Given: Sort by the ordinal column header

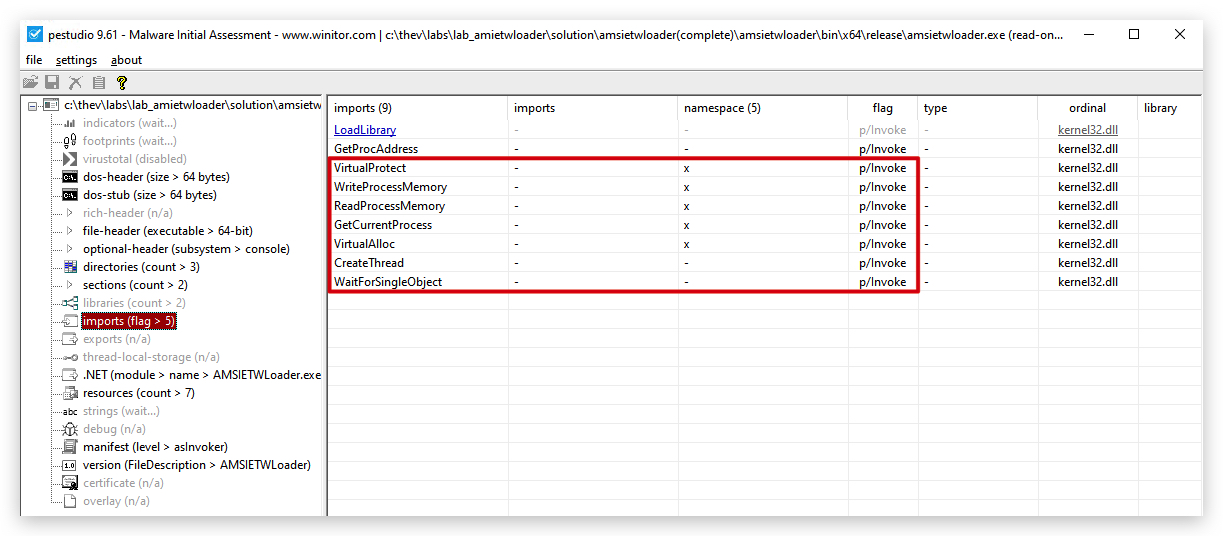Looking at the screenshot, I should (1087, 108).
